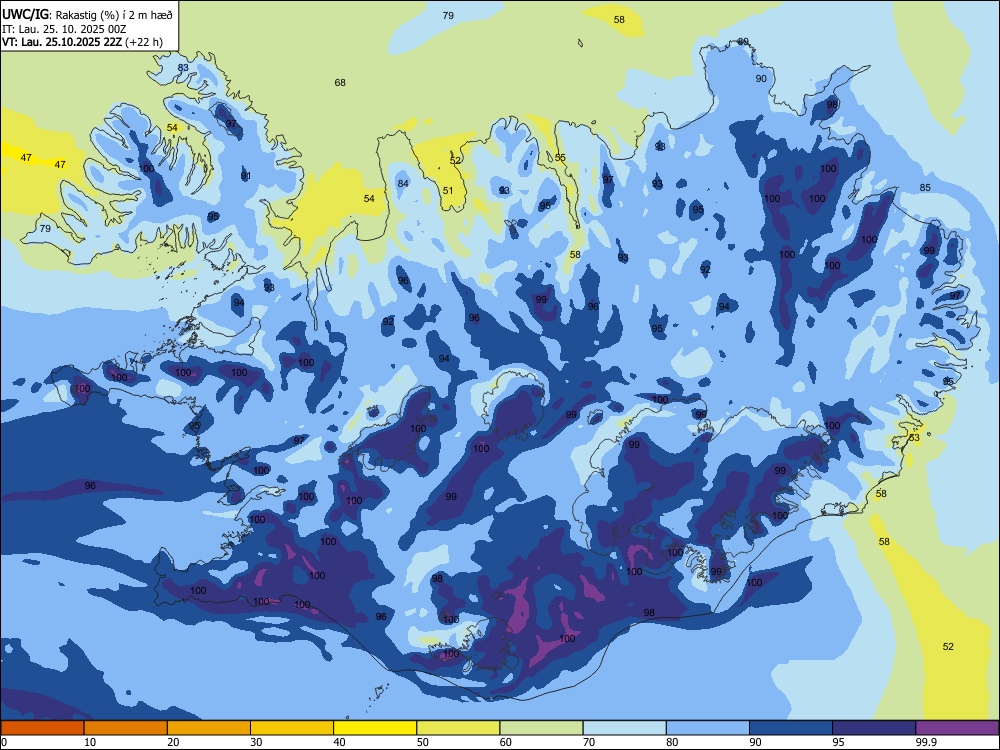Click the purple 99.9+ legend swatch
The width and height of the screenshot is (1000, 750).
point(957,728)
